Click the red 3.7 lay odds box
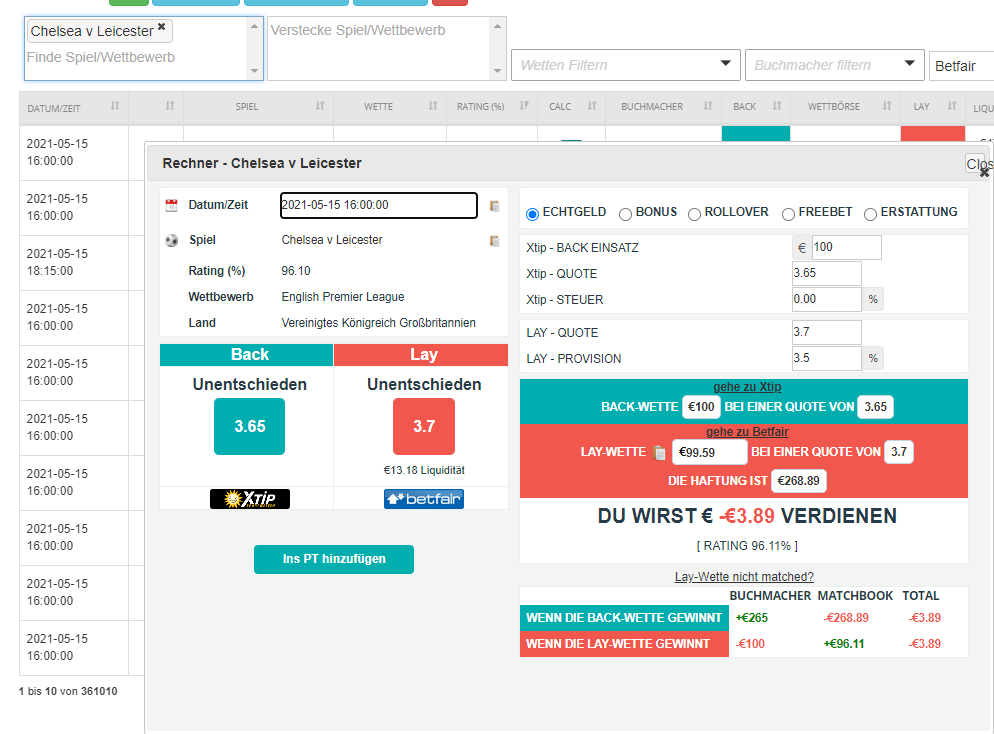This screenshot has width=994, height=734. [423, 427]
